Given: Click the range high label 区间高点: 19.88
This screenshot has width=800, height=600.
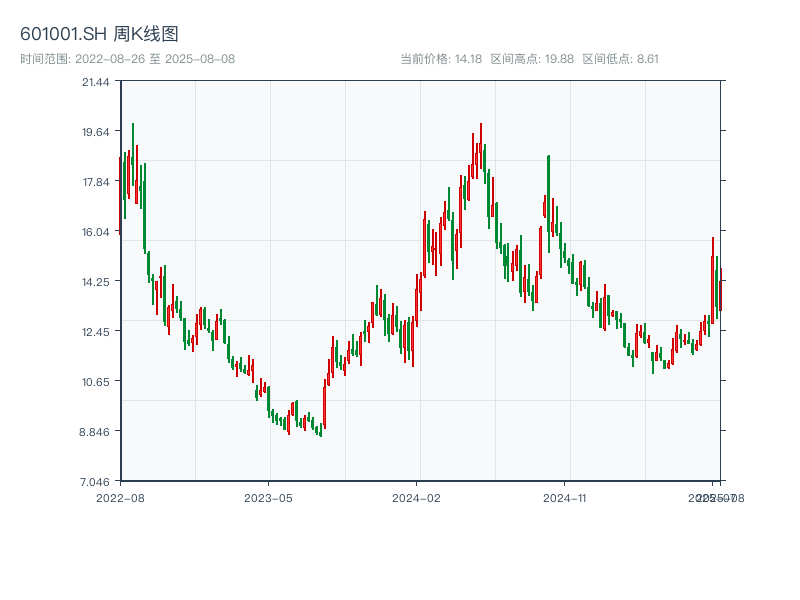Looking at the screenshot, I should [x=532, y=59].
